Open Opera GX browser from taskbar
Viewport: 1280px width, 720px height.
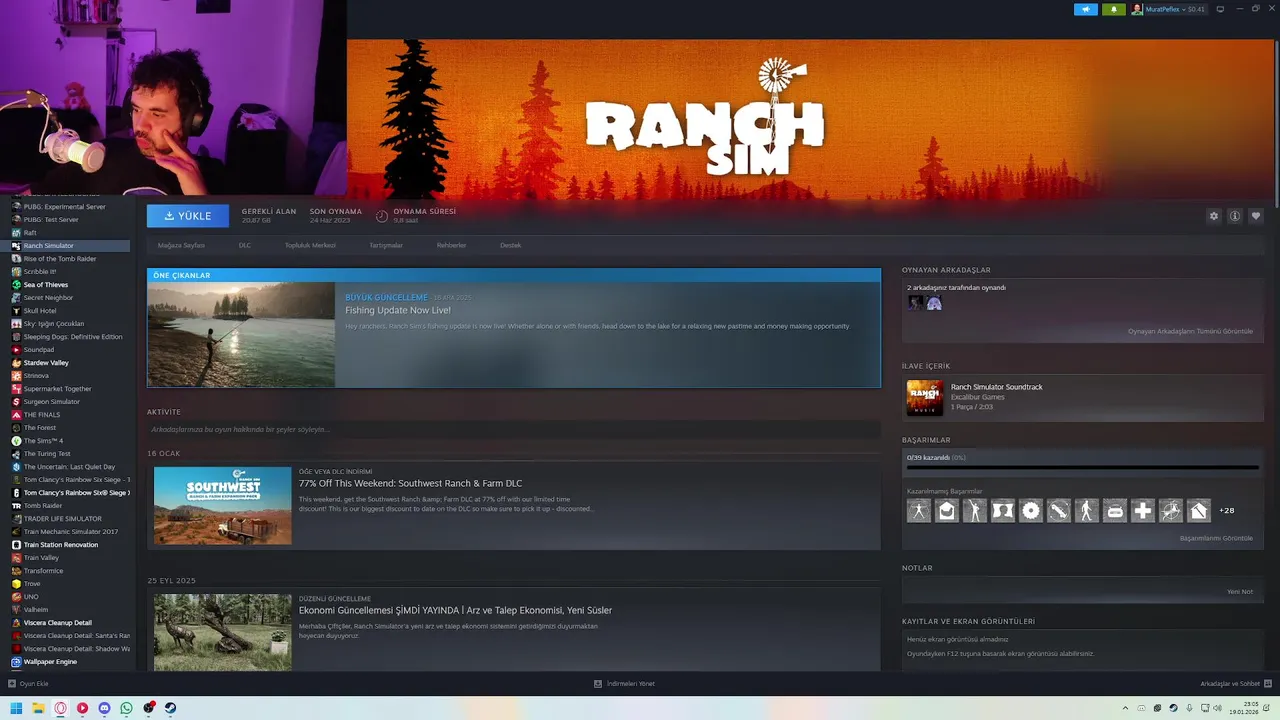[60, 708]
